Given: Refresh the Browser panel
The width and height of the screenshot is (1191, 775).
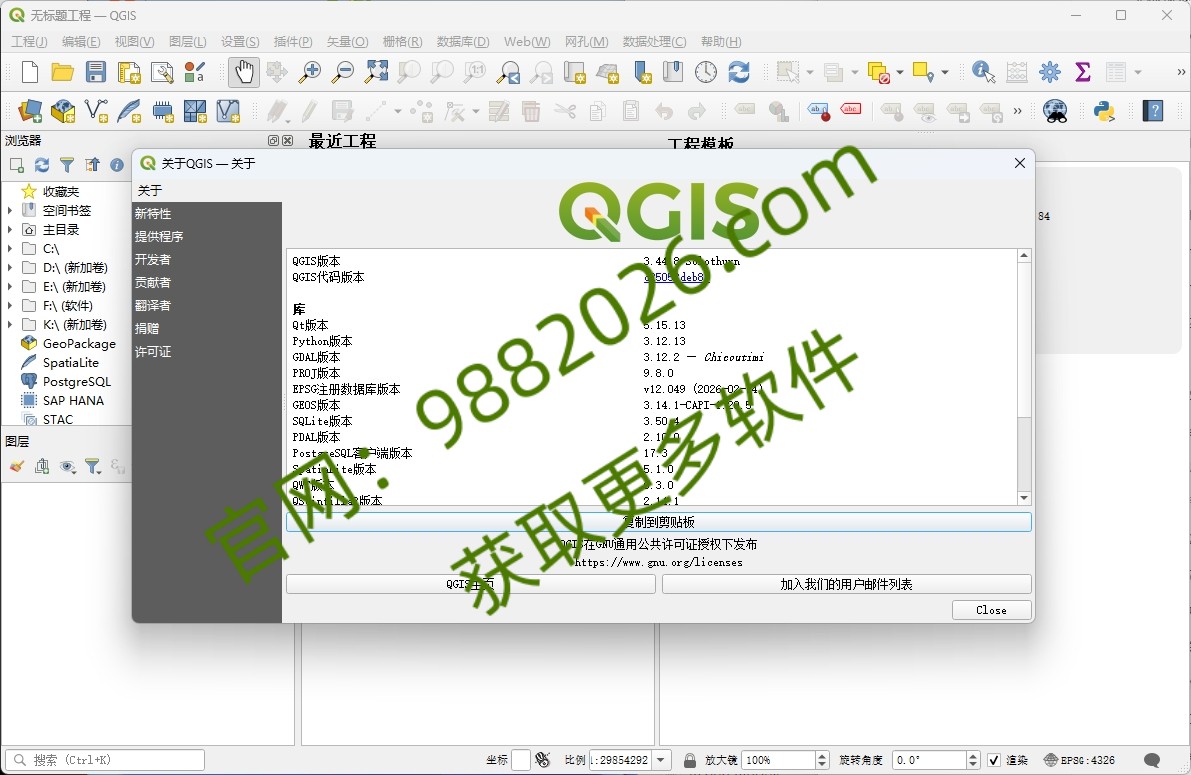Looking at the screenshot, I should (42, 165).
